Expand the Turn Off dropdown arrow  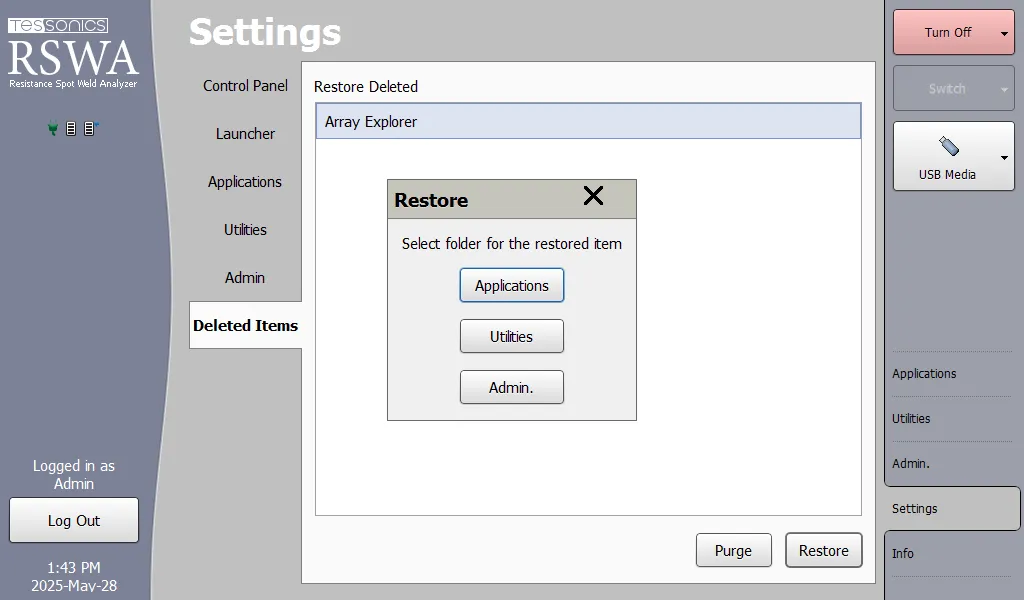tap(1003, 33)
